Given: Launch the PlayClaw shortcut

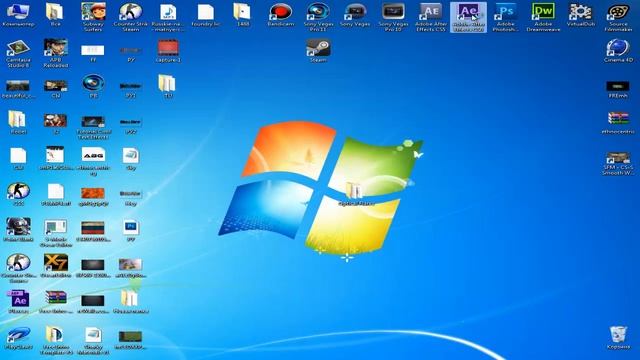Looking at the screenshot, I should [x=18, y=338].
